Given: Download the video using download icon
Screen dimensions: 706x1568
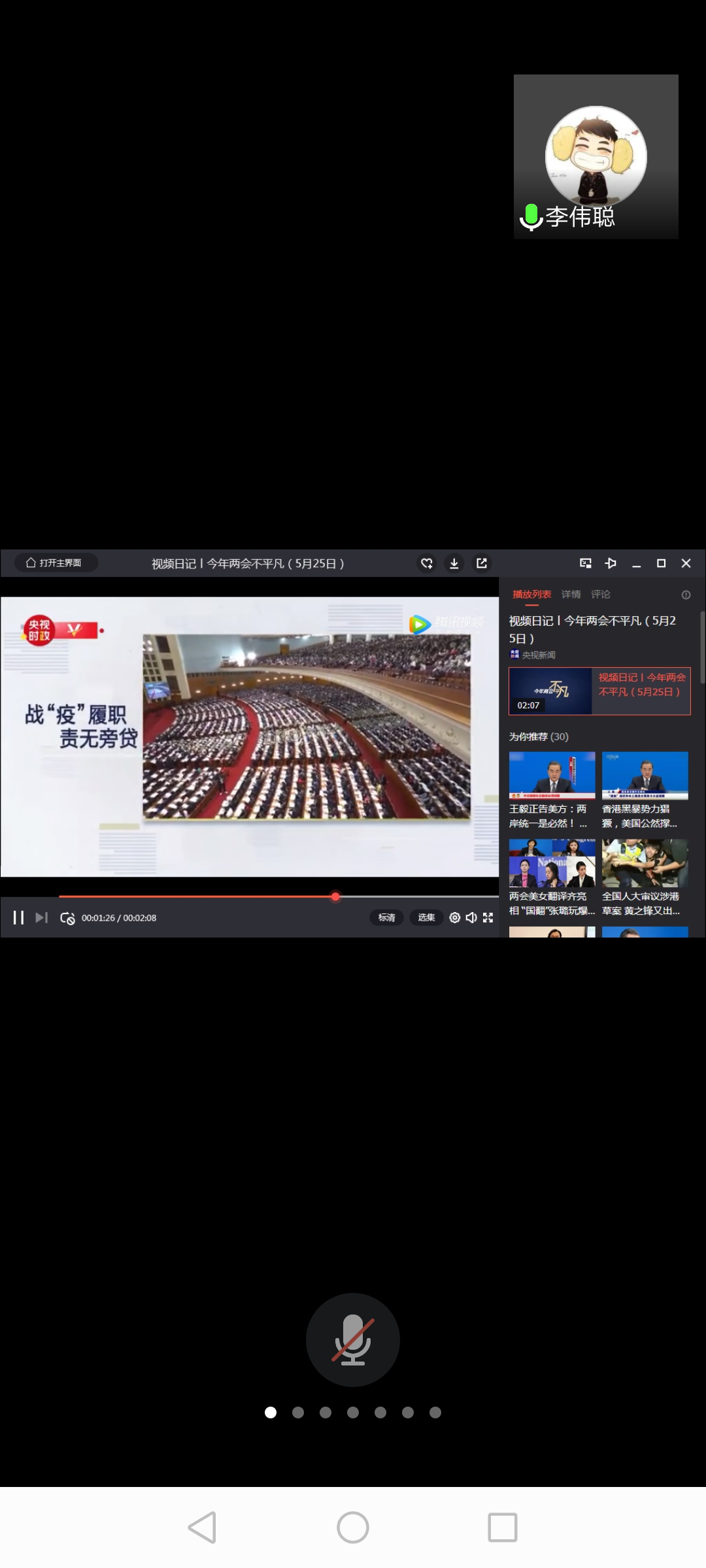Looking at the screenshot, I should point(454,563).
